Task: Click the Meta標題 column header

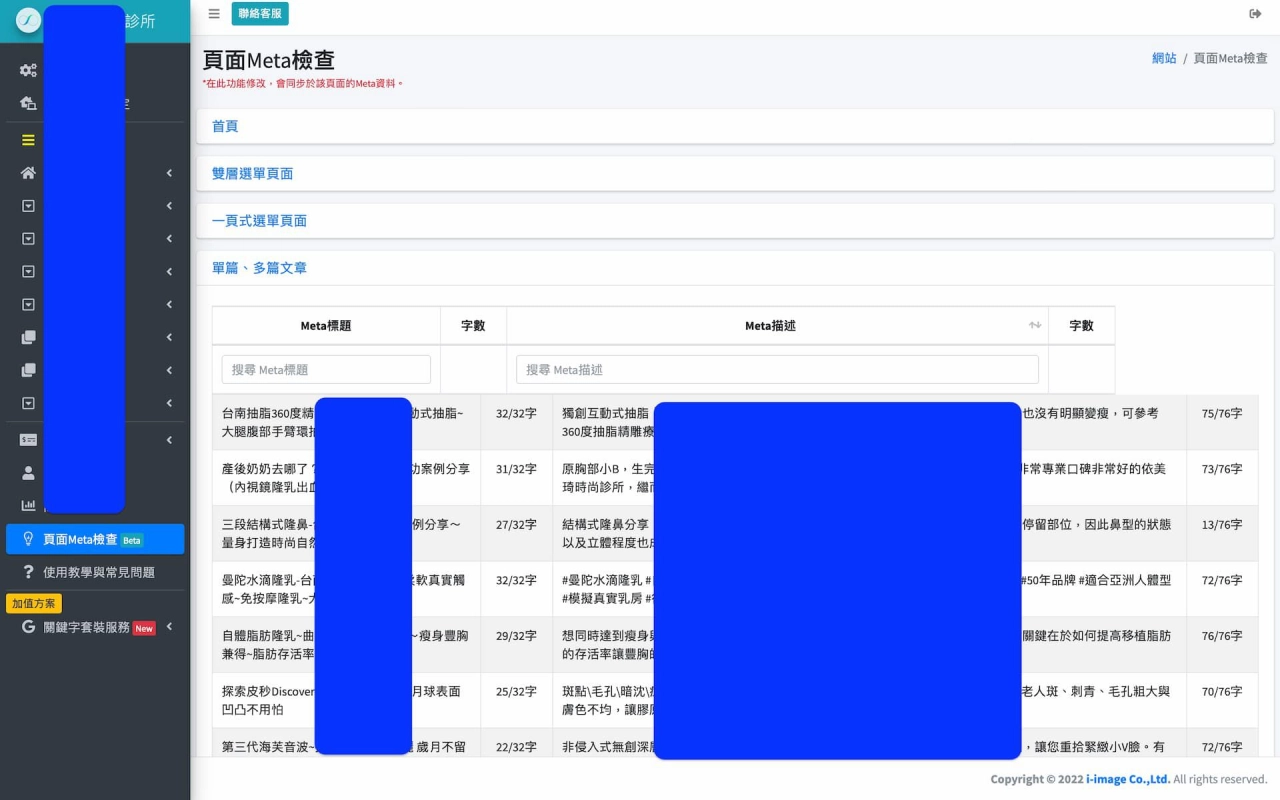Action: 326,326
